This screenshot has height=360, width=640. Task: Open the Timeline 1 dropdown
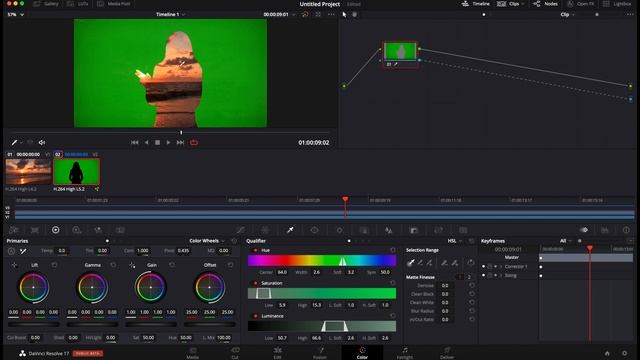(171, 14)
